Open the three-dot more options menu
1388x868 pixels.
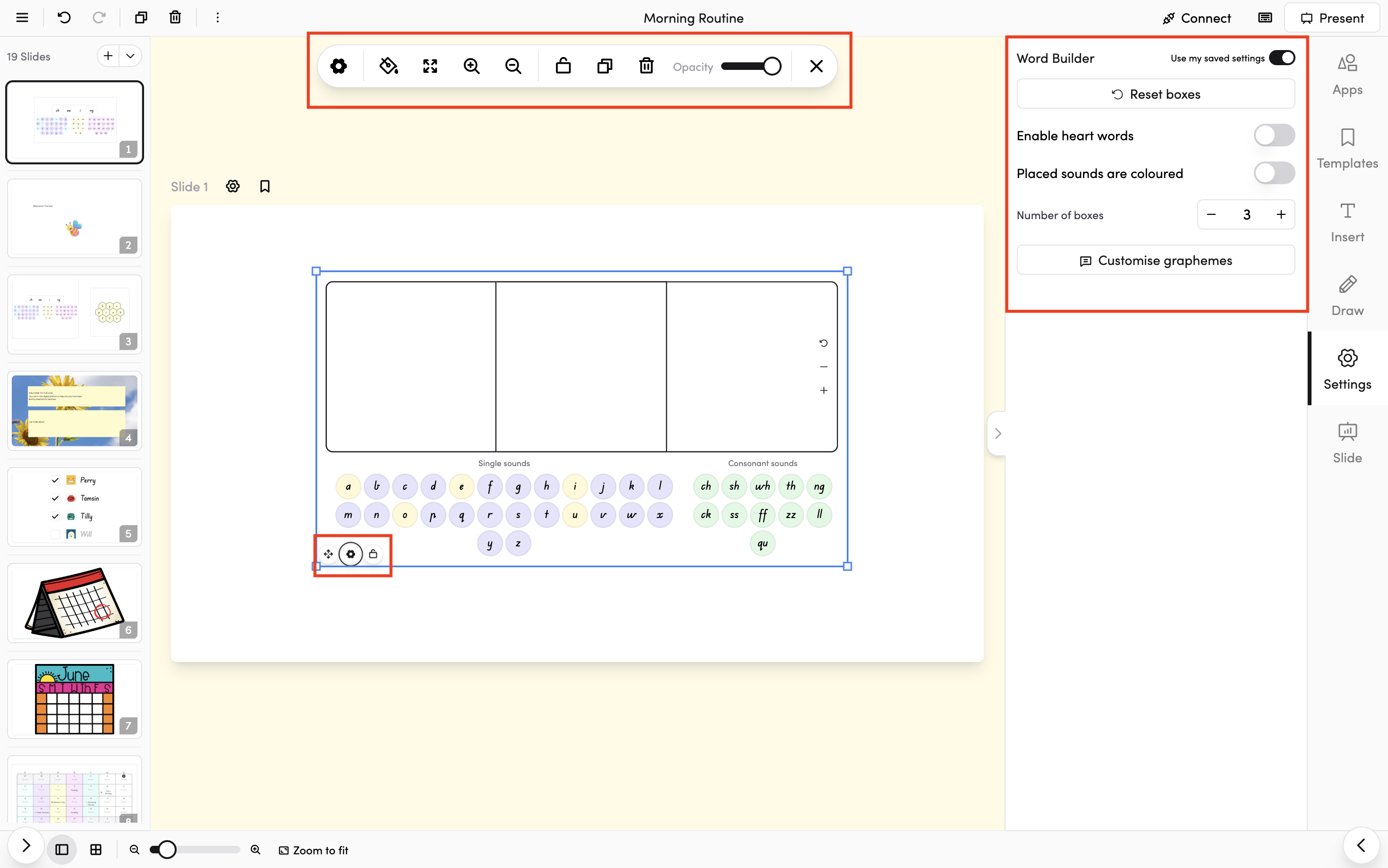coord(218,18)
